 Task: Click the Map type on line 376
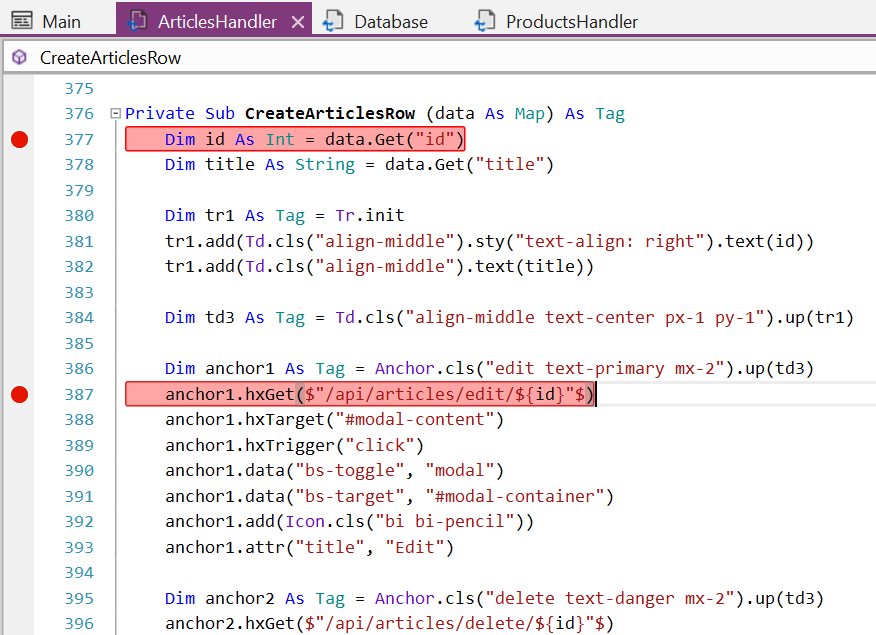point(529,113)
